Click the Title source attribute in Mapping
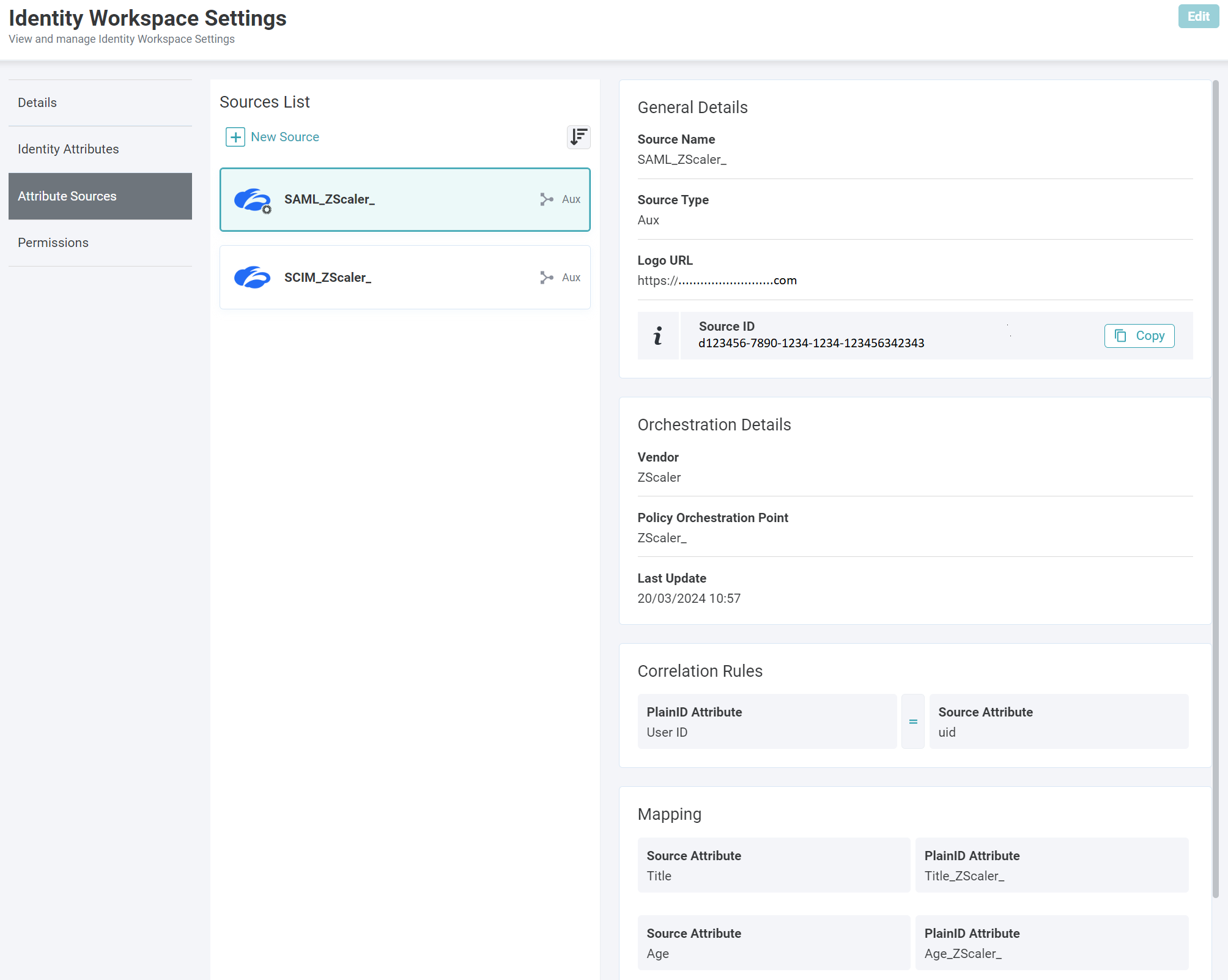The height and width of the screenshot is (980, 1228). [659, 876]
